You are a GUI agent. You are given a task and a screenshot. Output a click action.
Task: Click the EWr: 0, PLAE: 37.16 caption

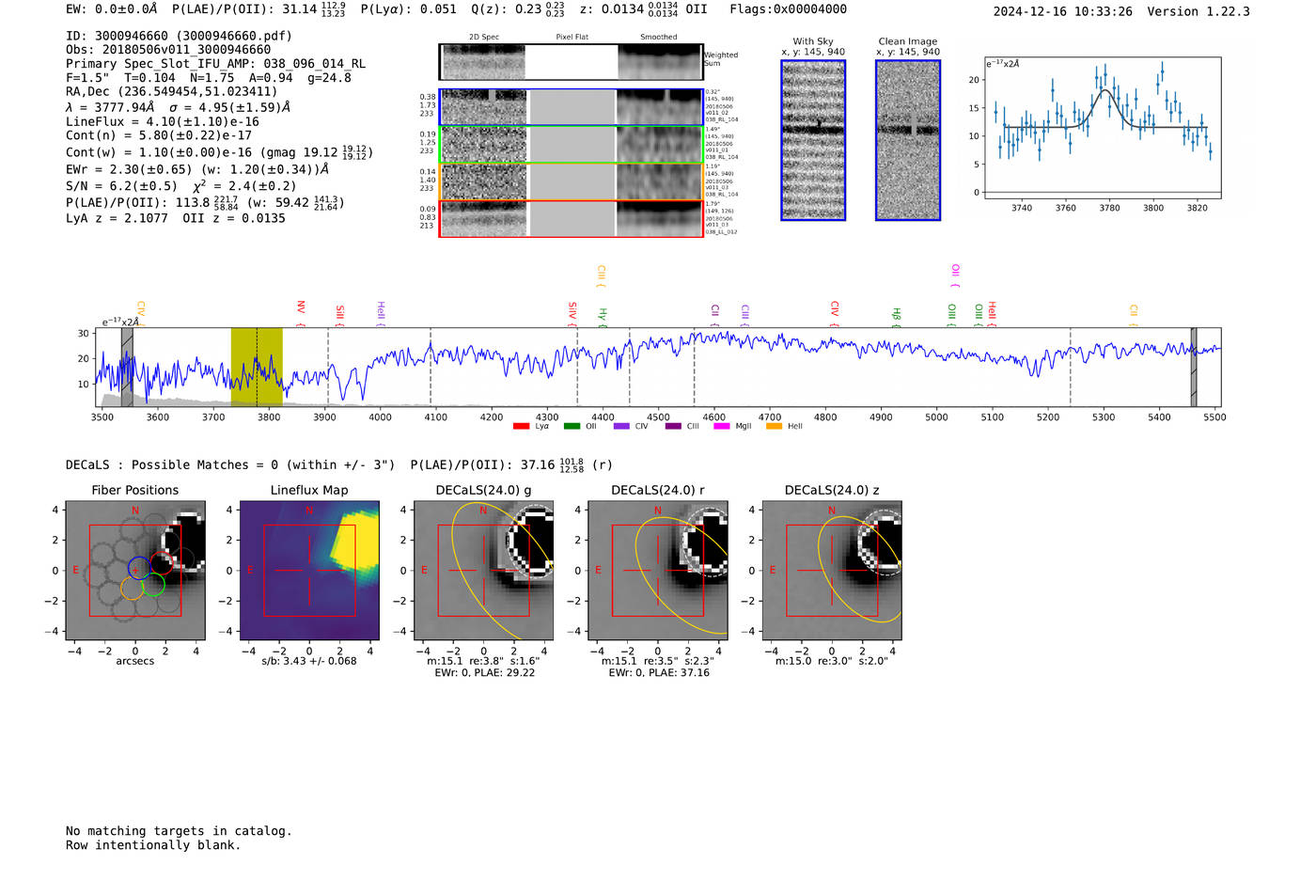pyautogui.click(x=659, y=672)
